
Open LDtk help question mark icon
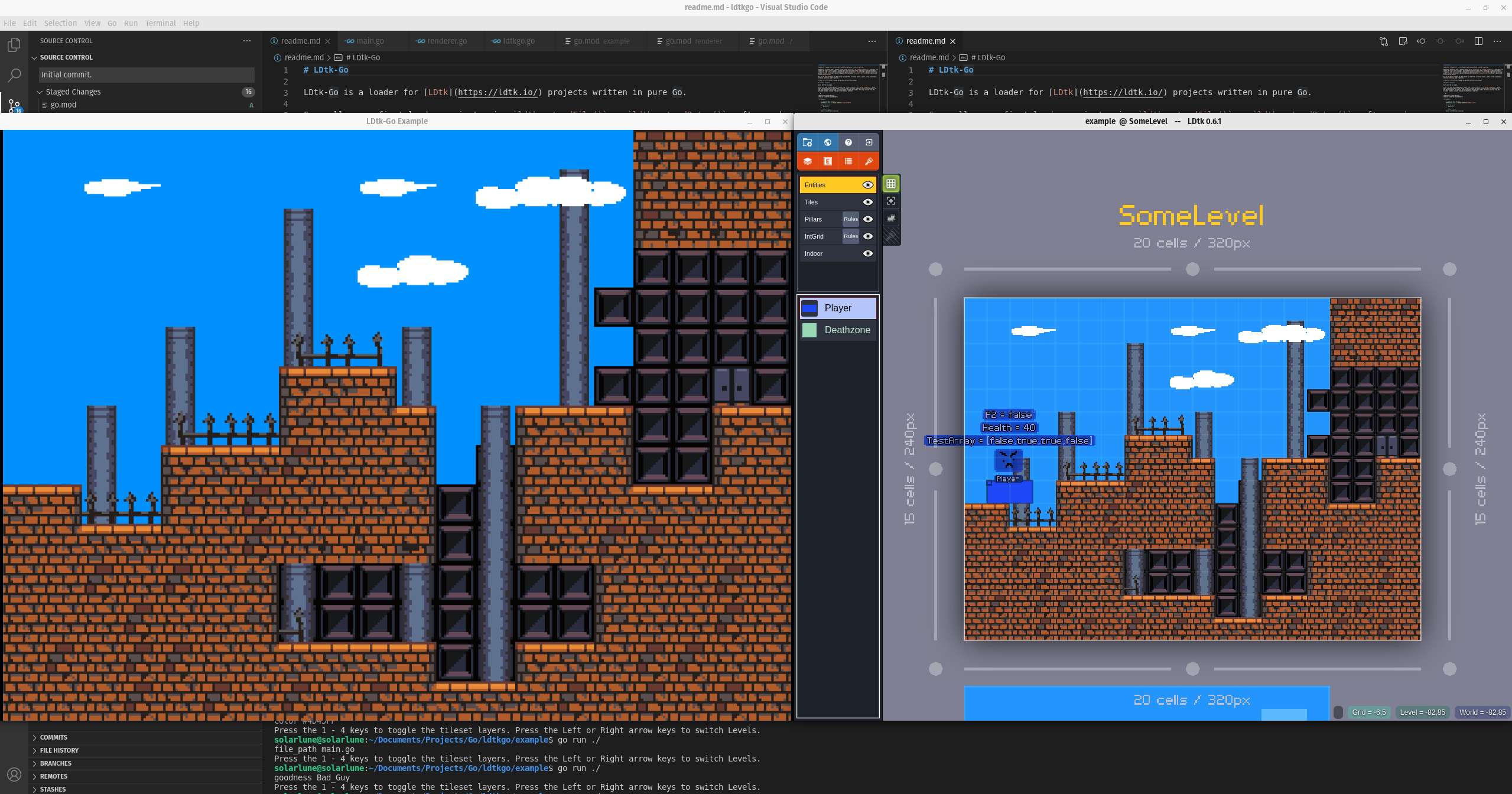tap(848, 142)
